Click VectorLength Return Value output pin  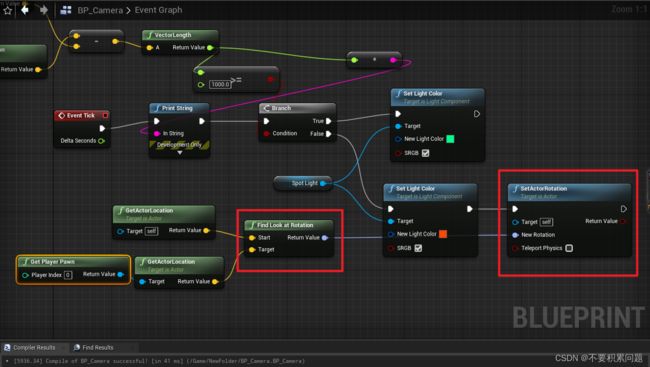click(210, 48)
